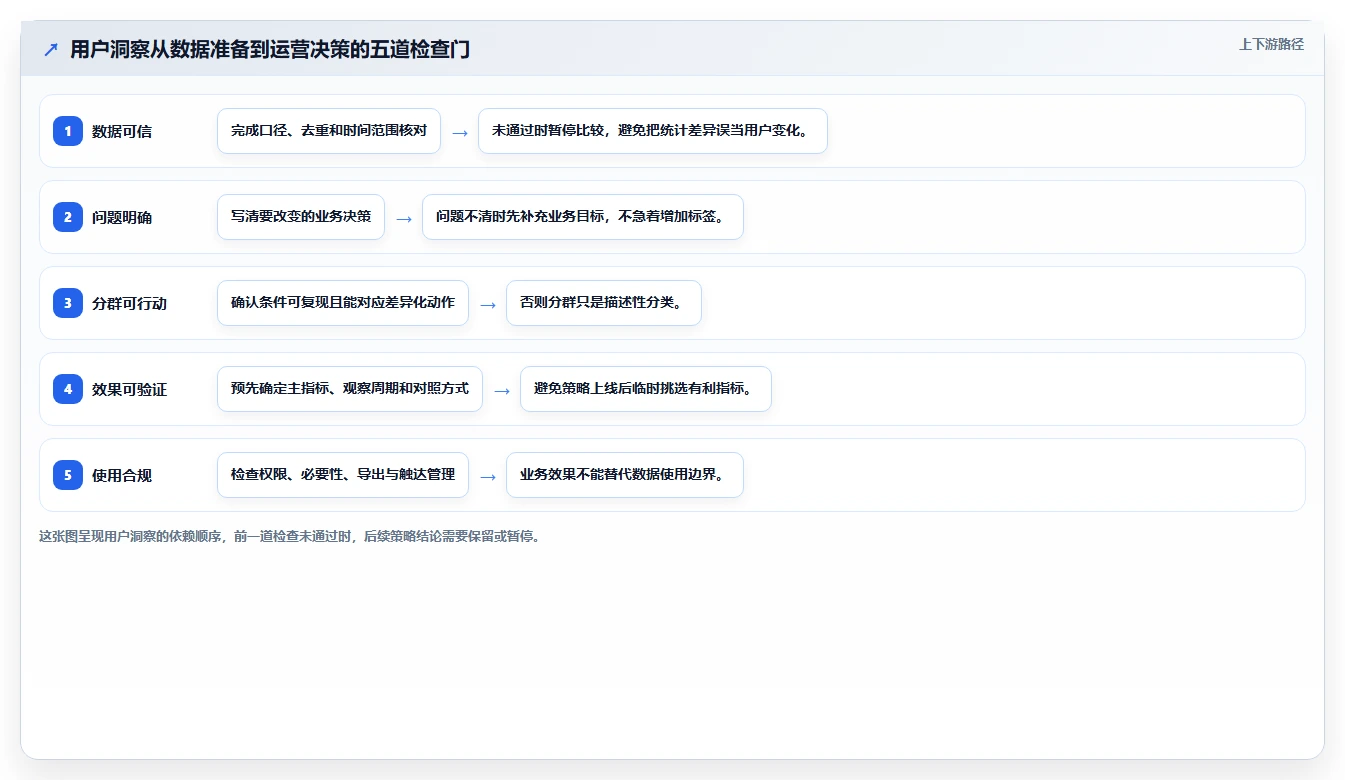Click the title 用户洞察从数据准备到运营决策的五道检查门

[270, 50]
